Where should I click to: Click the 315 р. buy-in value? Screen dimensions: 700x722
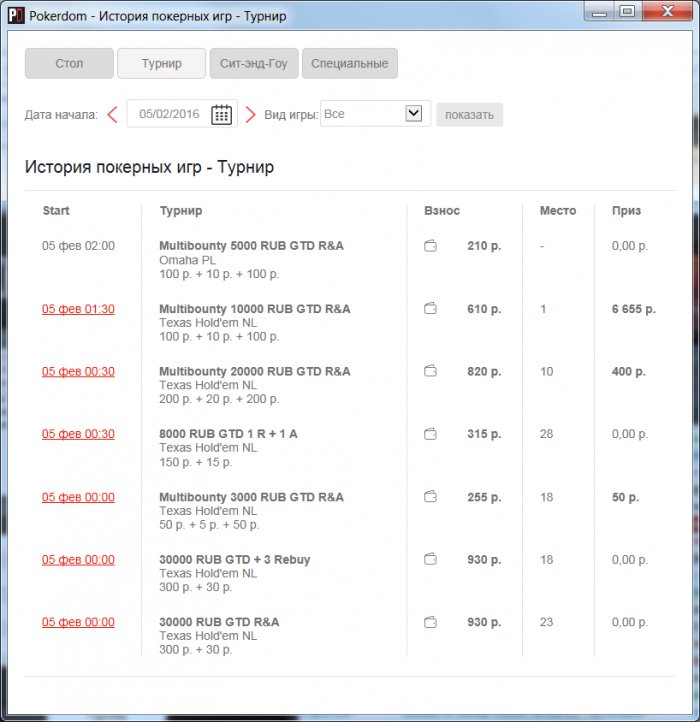tap(484, 434)
